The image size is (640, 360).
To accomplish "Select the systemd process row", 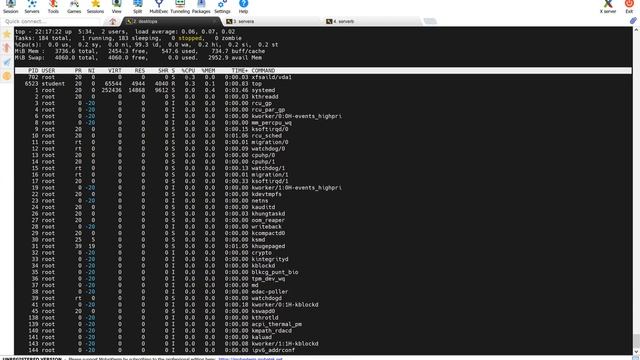I will [x=323, y=90].
